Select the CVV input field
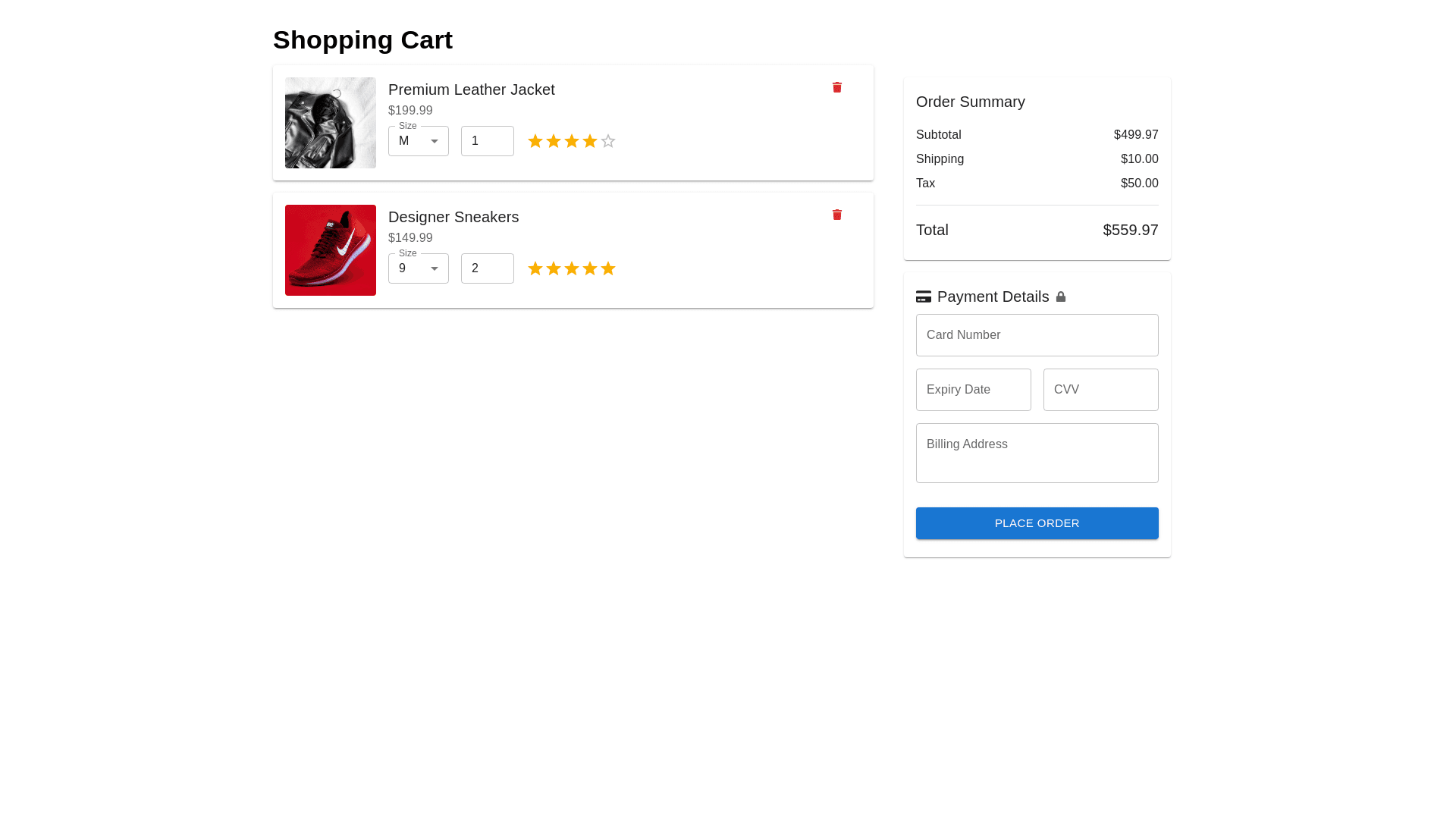 coord(1100,390)
